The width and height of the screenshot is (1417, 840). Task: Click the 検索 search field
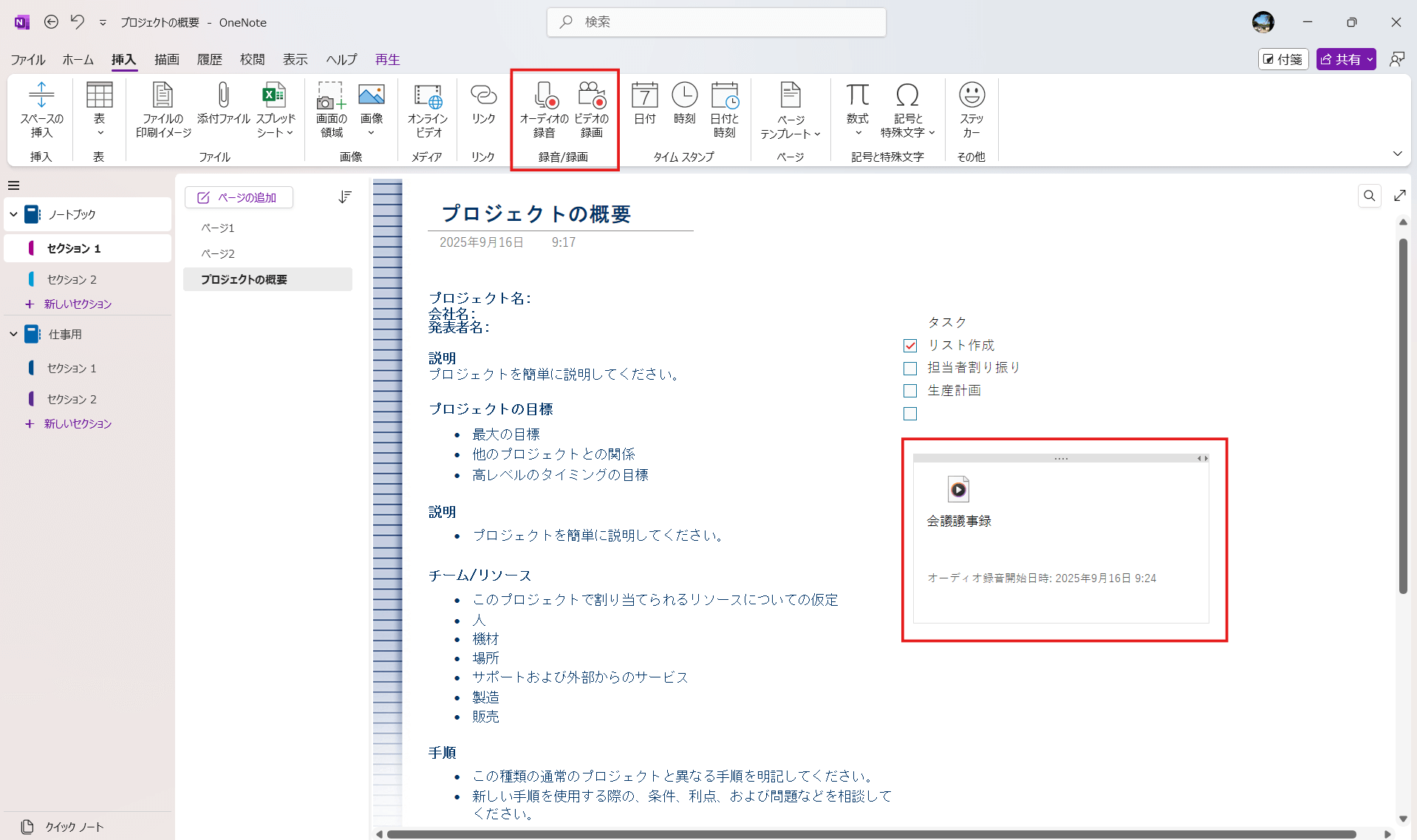pyautogui.click(x=717, y=22)
